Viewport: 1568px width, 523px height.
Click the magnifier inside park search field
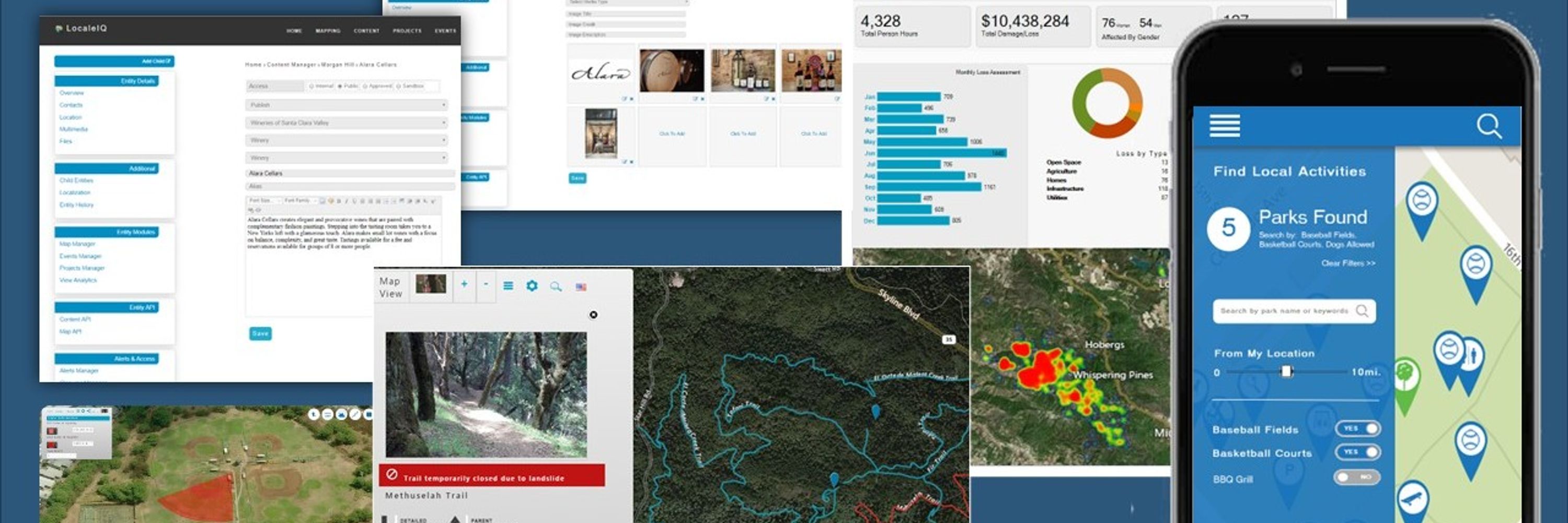pos(1362,311)
